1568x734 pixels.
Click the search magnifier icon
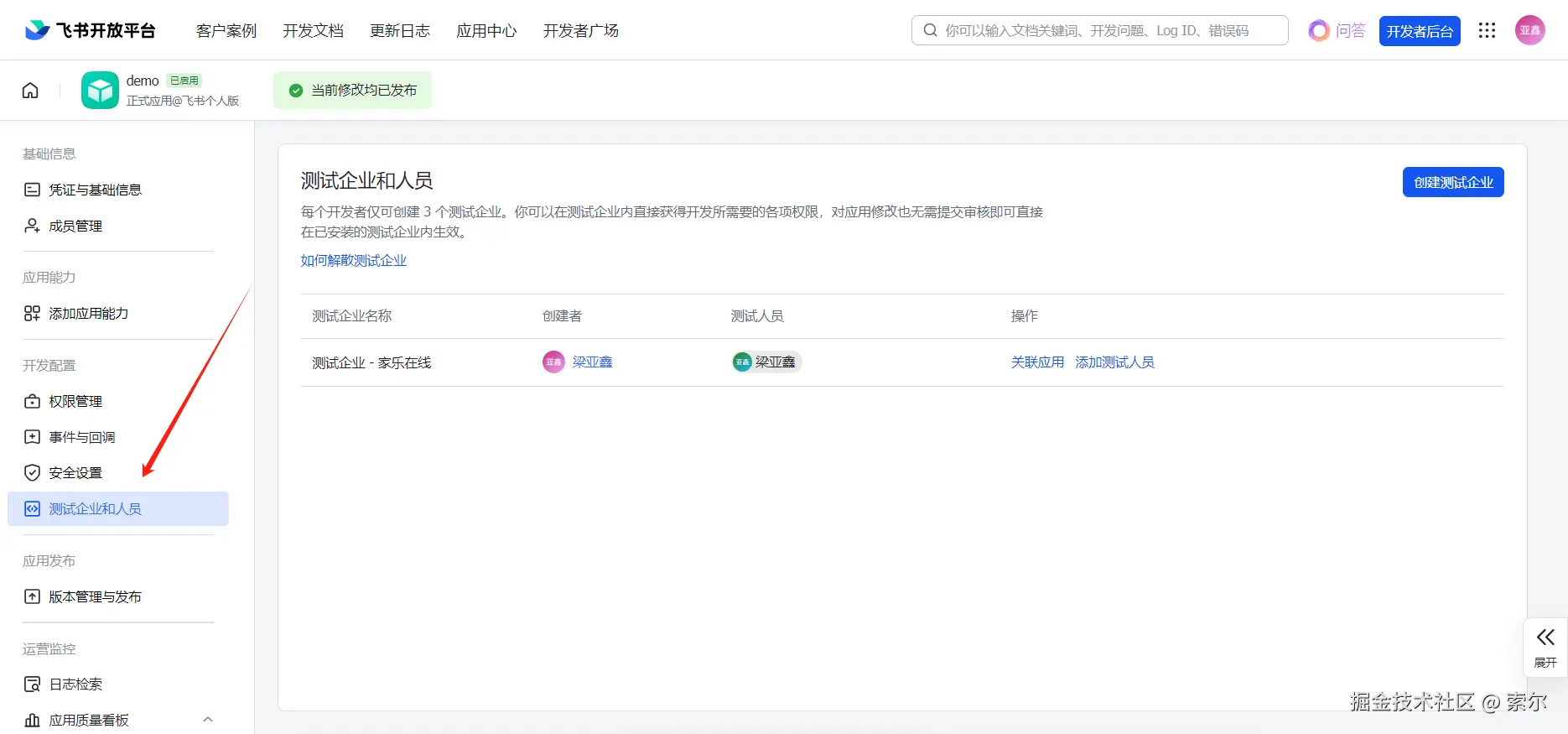point(930,30)
